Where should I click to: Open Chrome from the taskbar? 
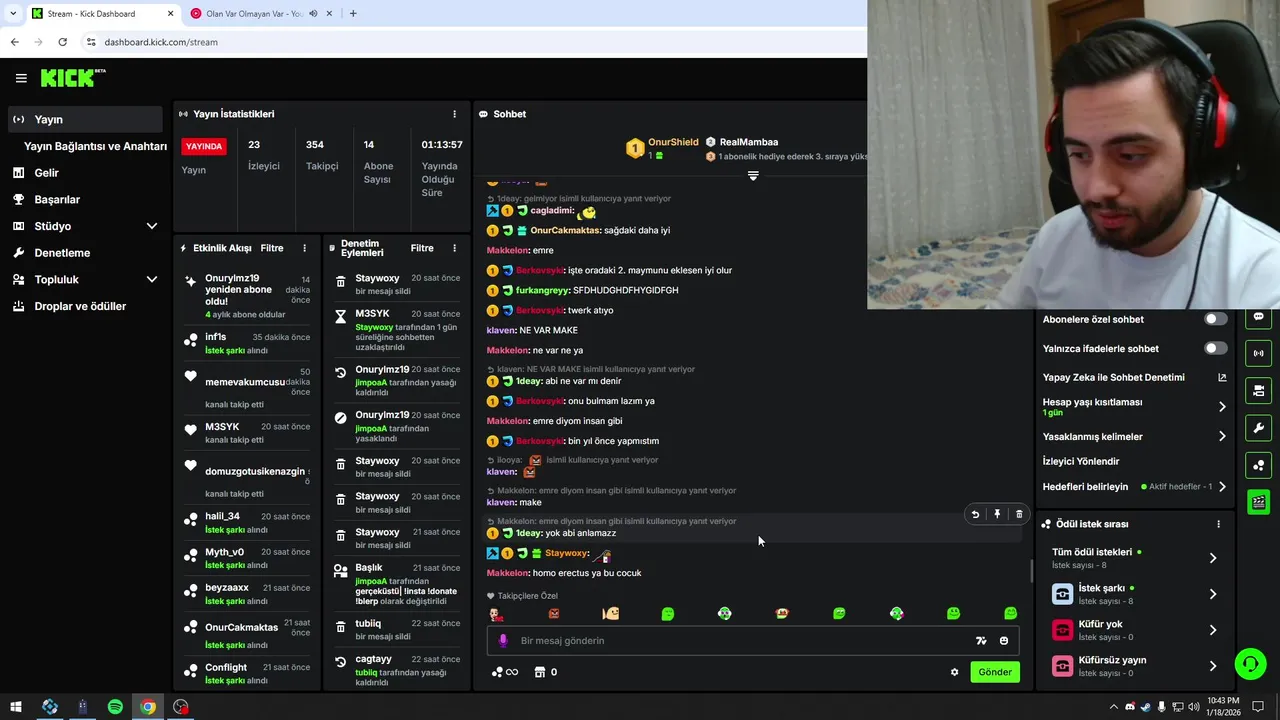148,707
